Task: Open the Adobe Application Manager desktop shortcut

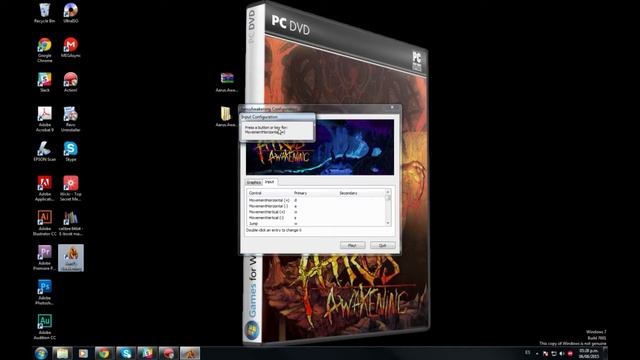Action: pyautogui.click(x=44, y=189)
